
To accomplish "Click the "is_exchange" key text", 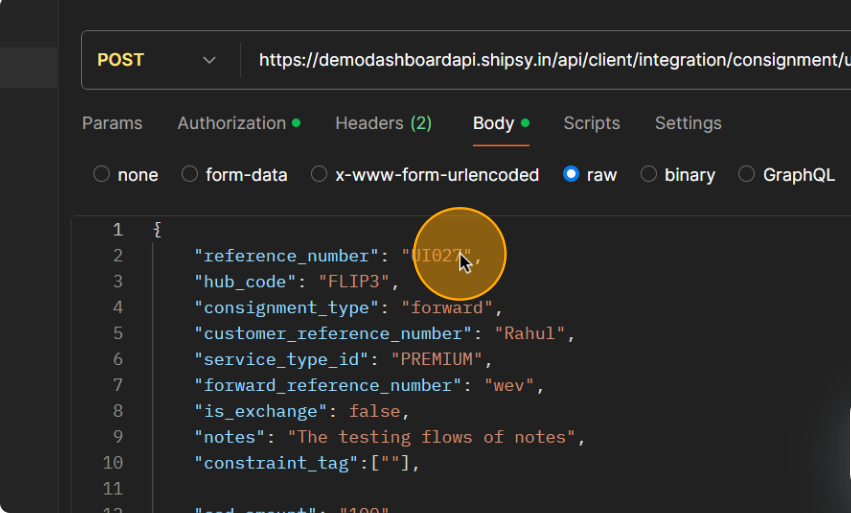I will tap(260, 411).
